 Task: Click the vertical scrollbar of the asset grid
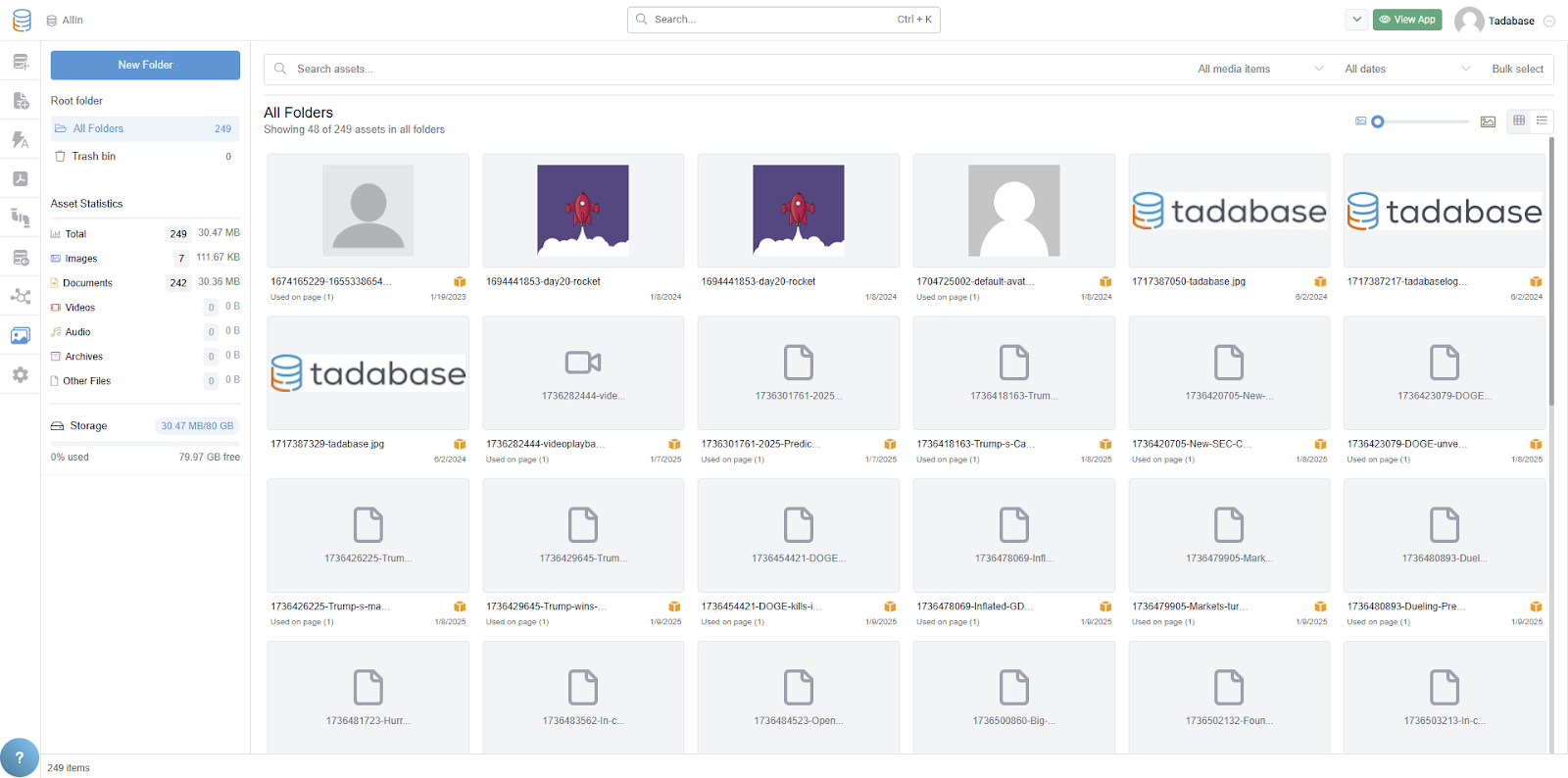coord(1551,270)
